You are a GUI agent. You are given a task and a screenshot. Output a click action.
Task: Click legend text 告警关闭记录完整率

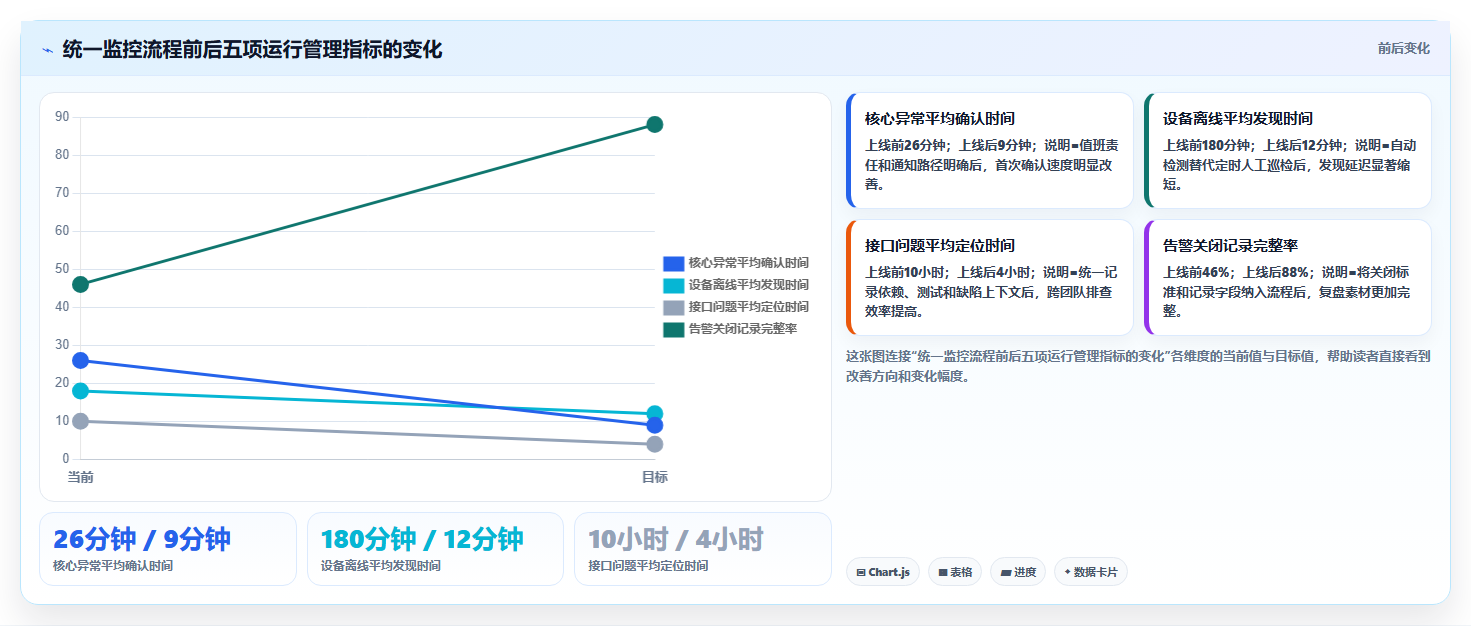(742, 329)
